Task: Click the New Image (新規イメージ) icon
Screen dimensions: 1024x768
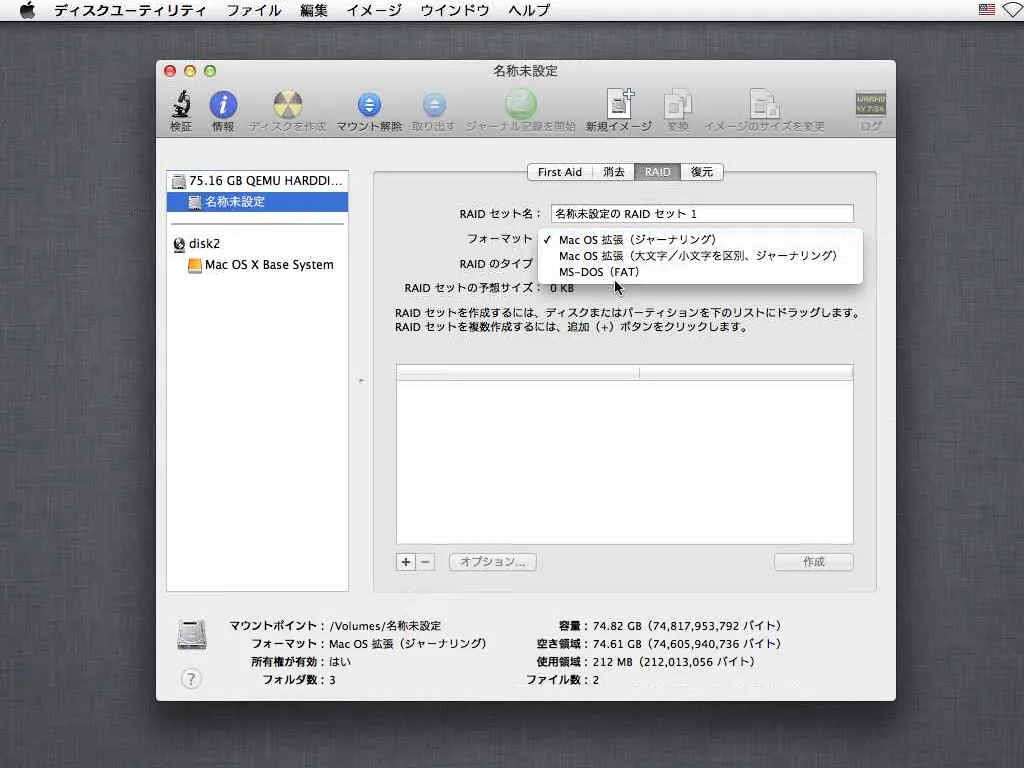Action: pyautogui.click(x=619, y=104)
